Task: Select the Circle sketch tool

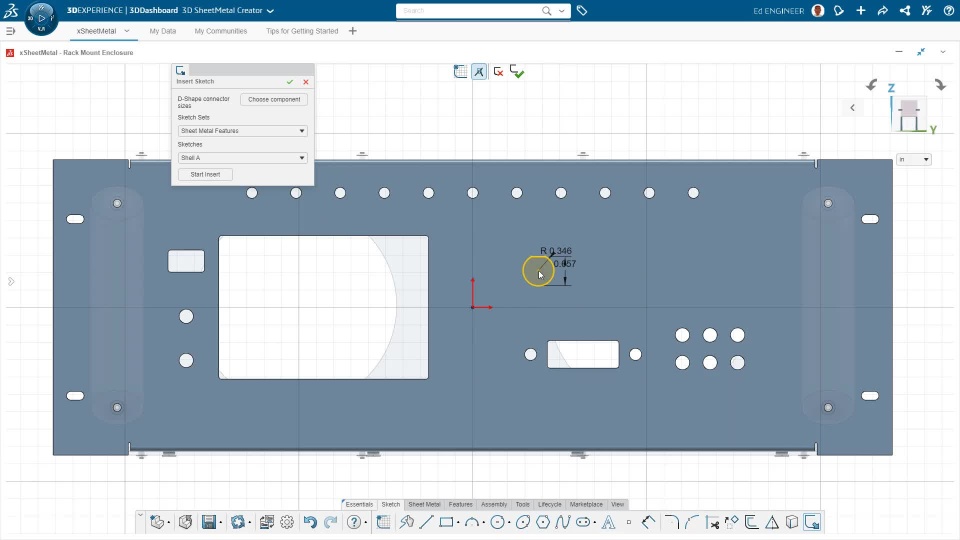Action: point(498,522)
